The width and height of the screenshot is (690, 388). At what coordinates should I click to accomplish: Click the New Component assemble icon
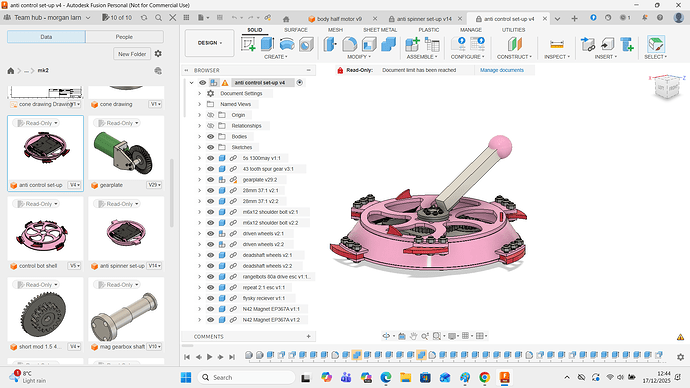[412, 44]
